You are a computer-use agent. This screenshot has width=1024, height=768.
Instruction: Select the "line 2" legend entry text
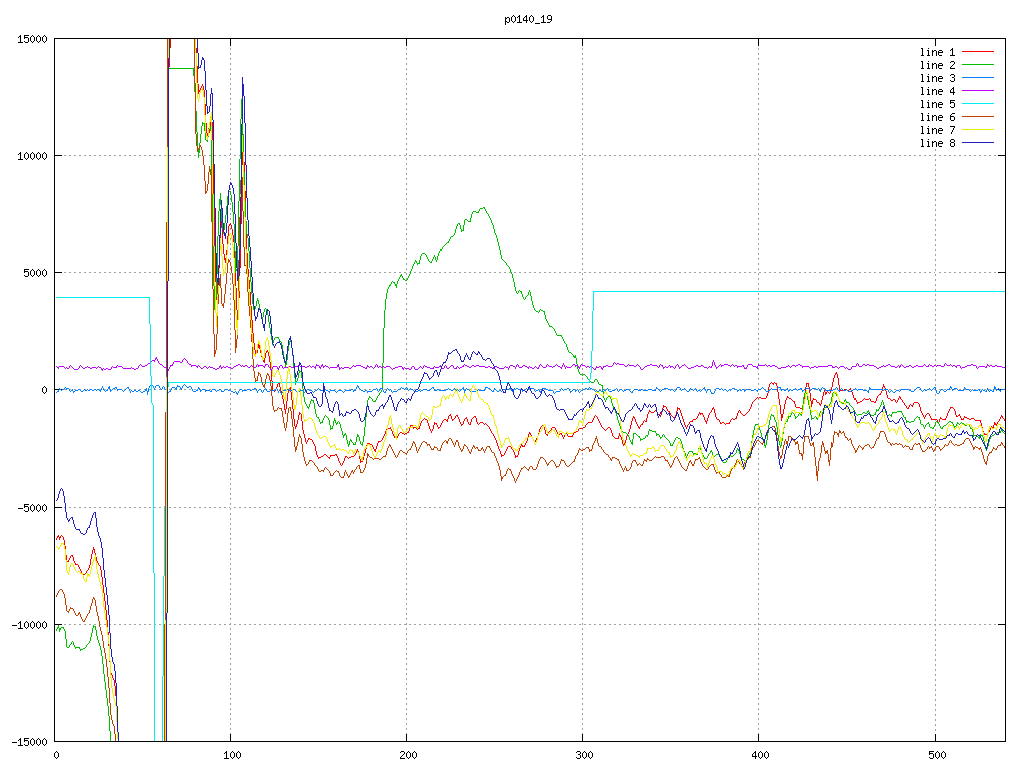tap(937, 65)
